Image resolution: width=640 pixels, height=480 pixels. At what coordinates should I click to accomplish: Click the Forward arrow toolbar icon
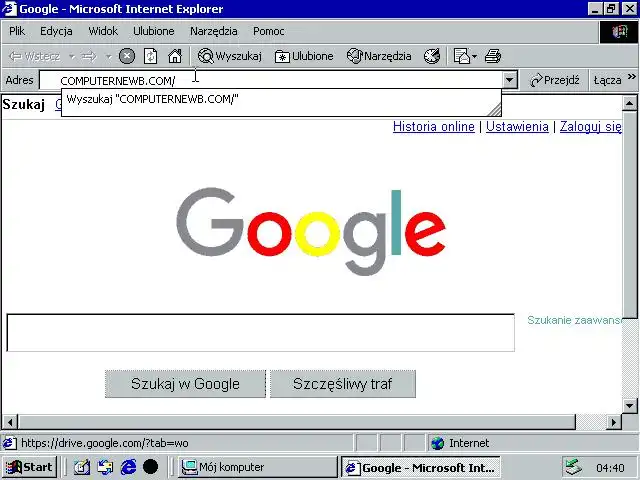[x=89, y=56]
